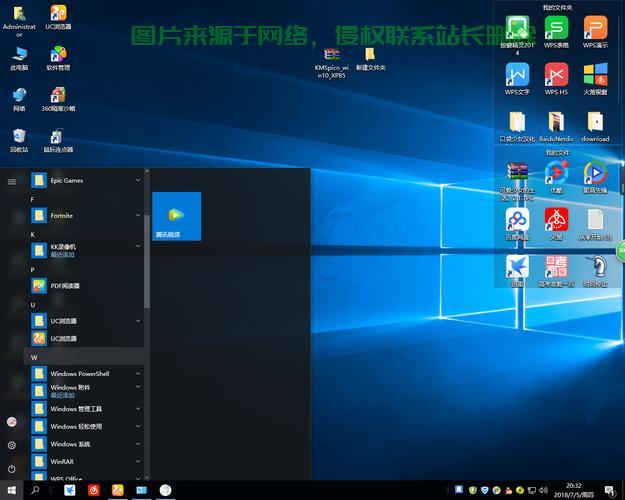Open the red 高考 app shortcut

click(556, 271)
